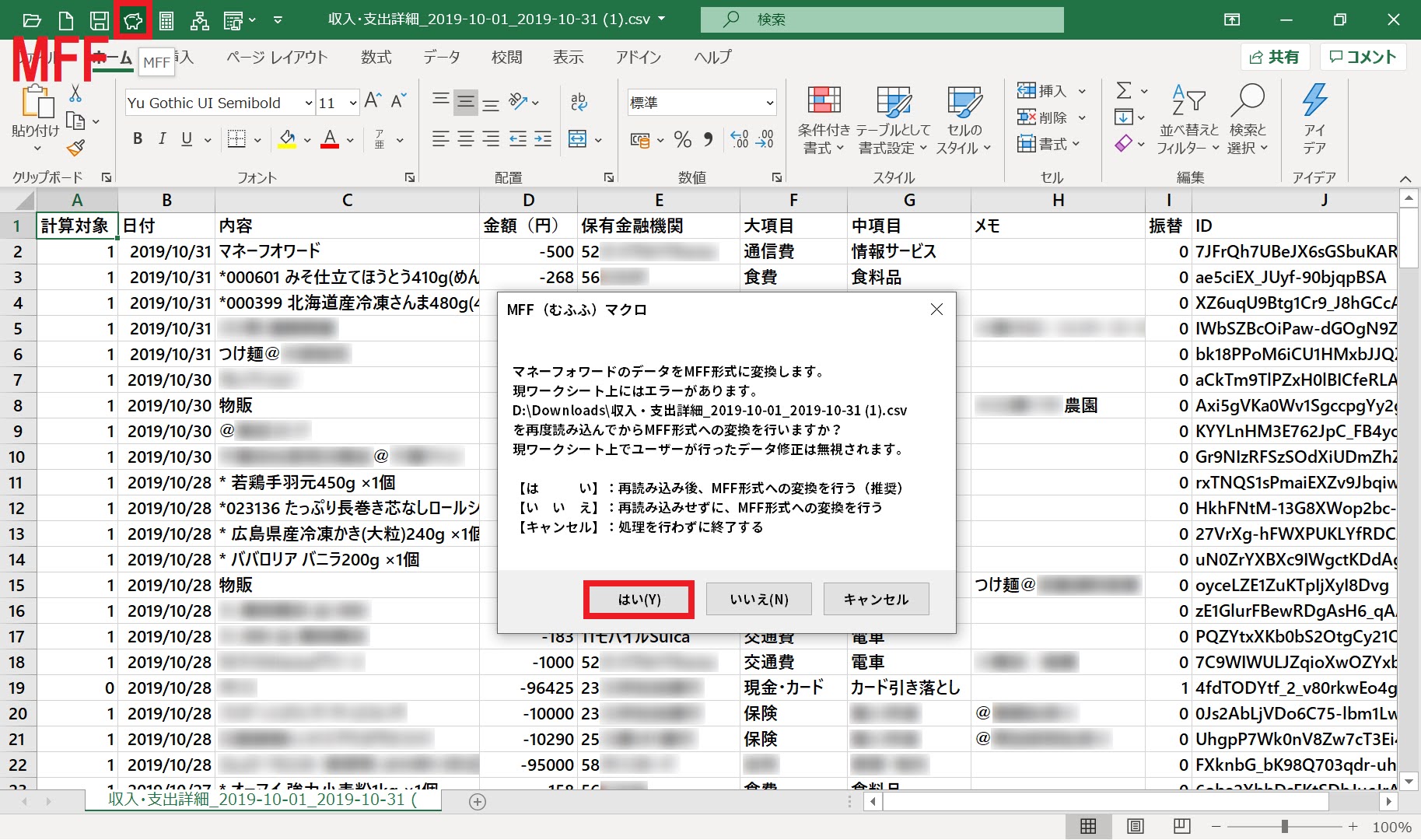Image resolution: width=1421 pixels, height=840 pixels.
Task: Open the number format dropdown 標準
Action: point(769,103)
